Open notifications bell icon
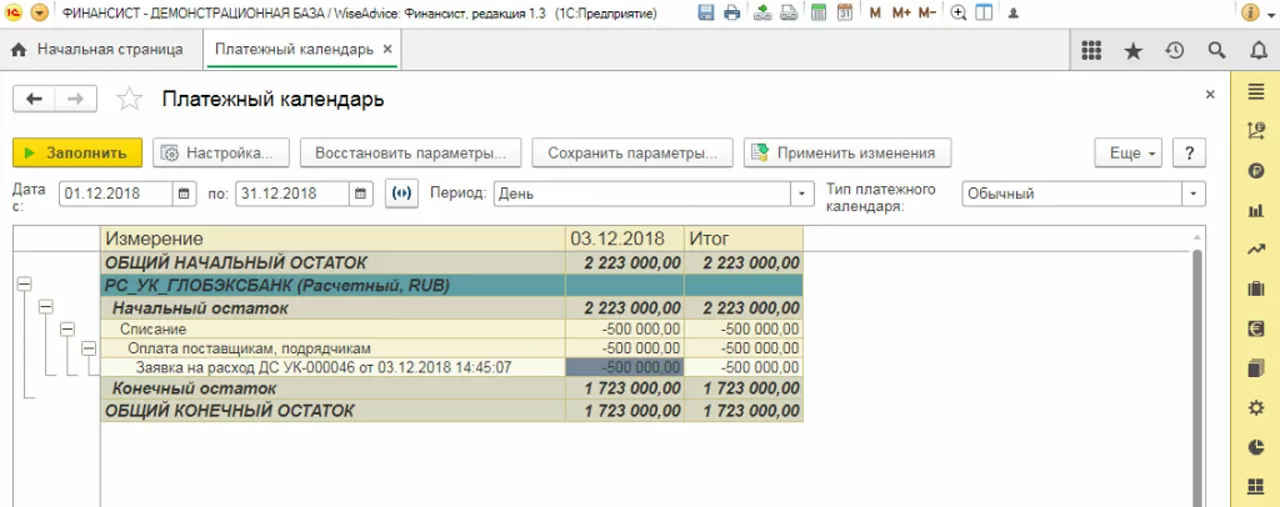Screen dimensions: 1280x507 [x=1259, y=50]
